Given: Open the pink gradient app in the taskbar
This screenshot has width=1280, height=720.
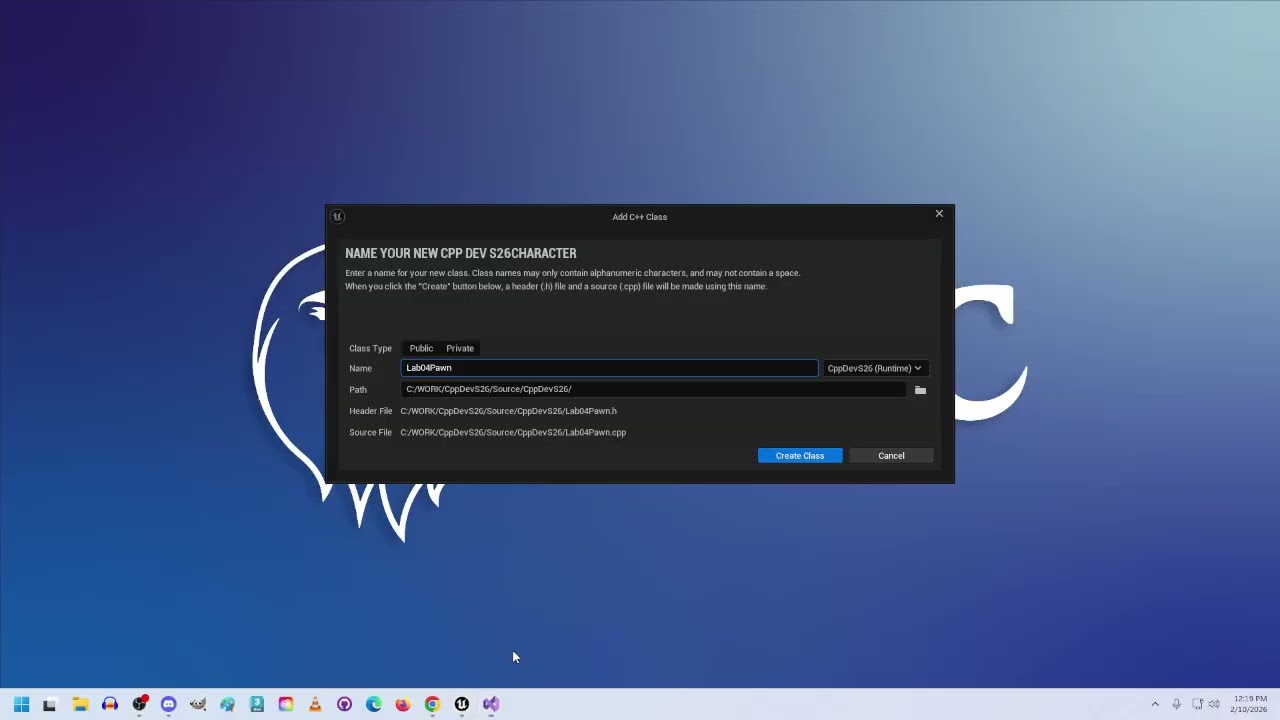Looking at the screenshot, I should point(286,704).
